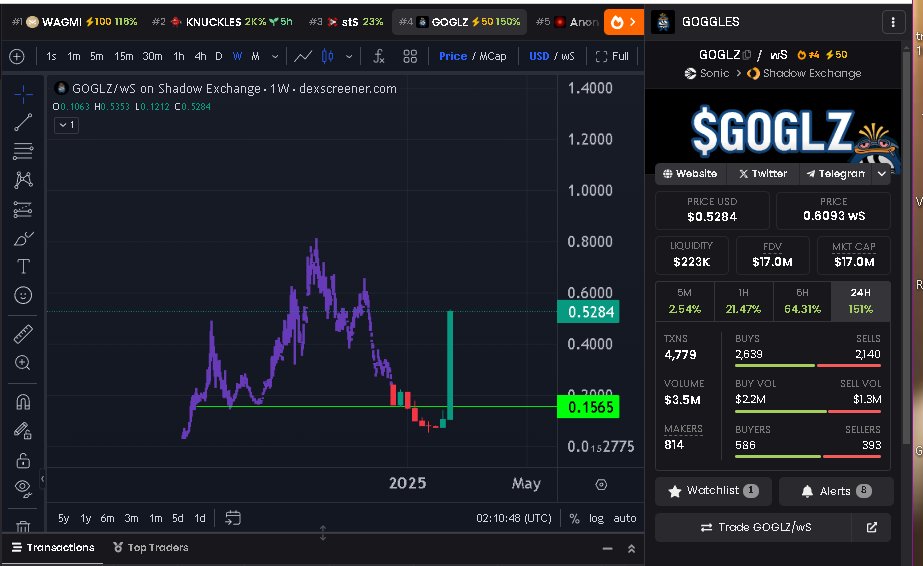Image resolution: width=923 pixels, height=566 pixels.
Task: Select the pattern drawing tool
Action: click(23, 180)
